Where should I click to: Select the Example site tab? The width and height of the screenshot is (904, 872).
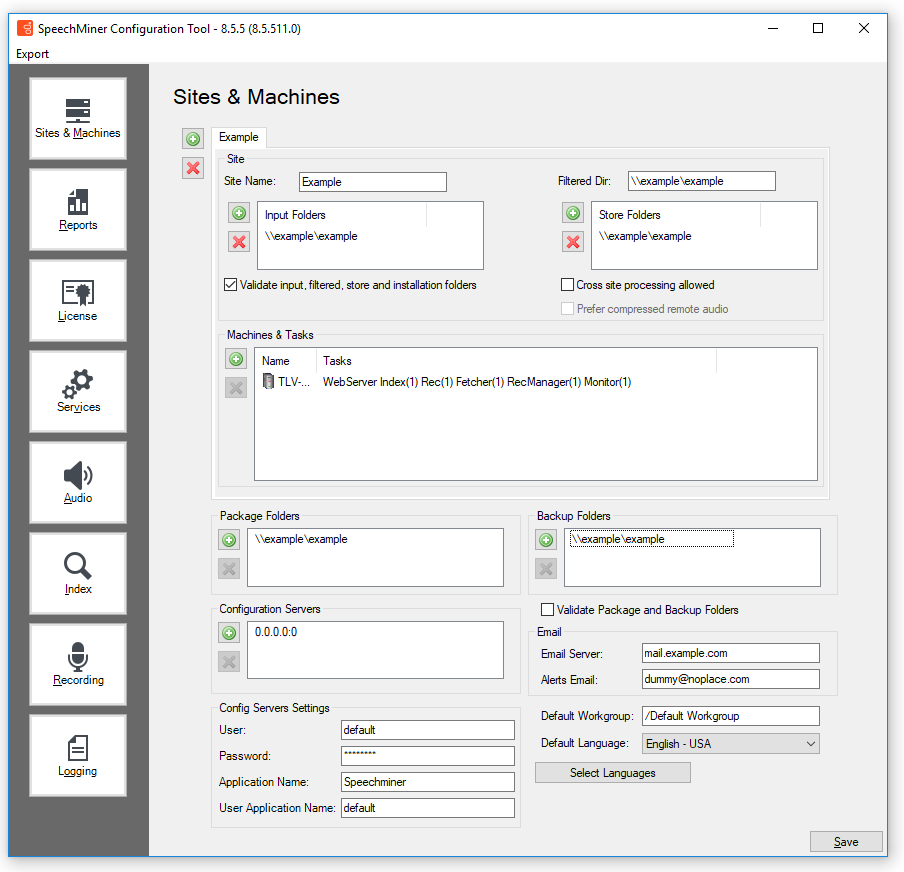click(x=238, y=137)
